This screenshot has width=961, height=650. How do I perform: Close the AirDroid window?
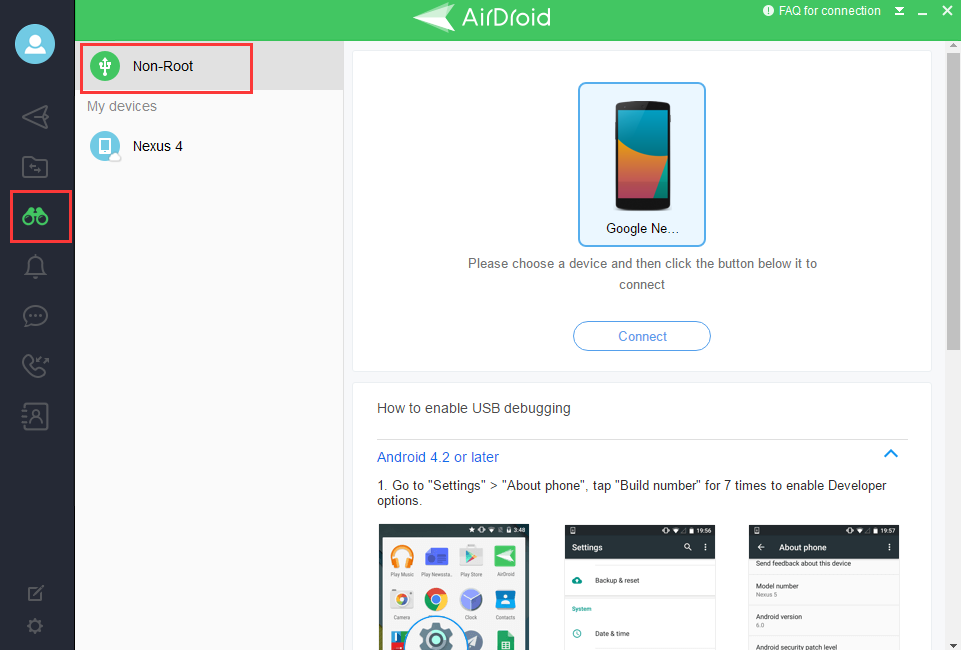(x=947, y=10)
